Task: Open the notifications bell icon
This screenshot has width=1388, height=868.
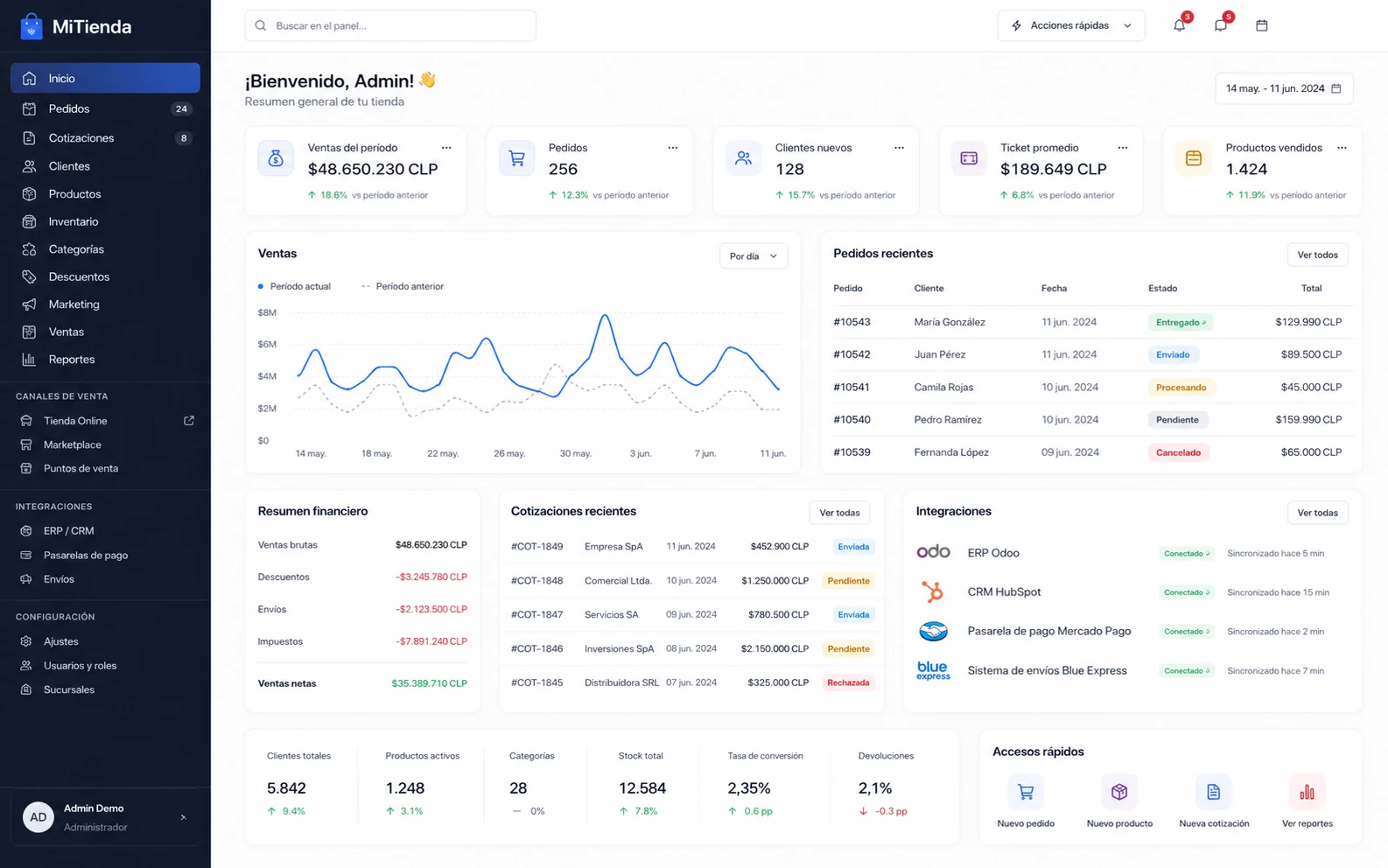Action: point(1180,25)
